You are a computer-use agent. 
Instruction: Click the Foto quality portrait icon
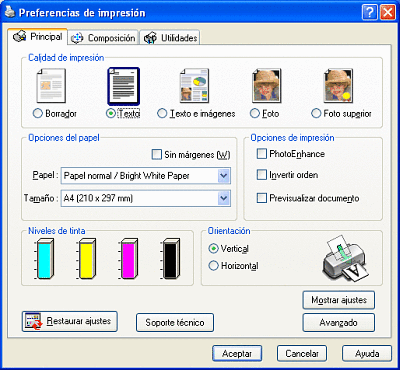tap(266, 86)
